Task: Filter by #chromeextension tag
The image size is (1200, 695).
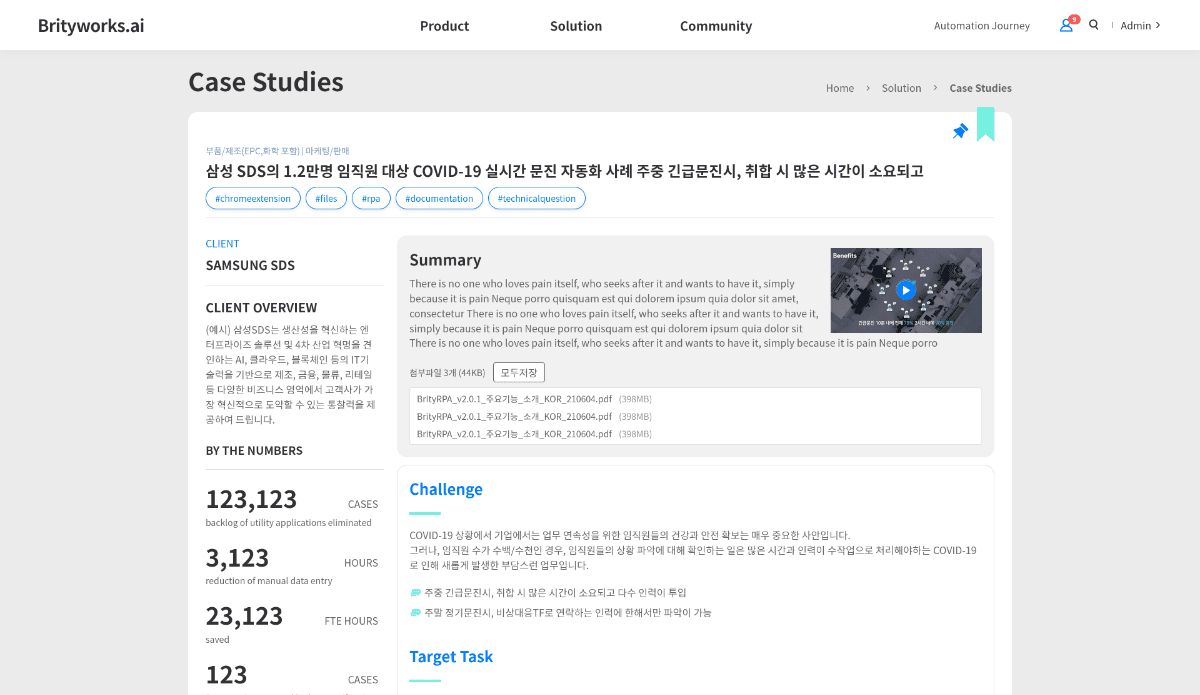Action: tap(253, 198)
